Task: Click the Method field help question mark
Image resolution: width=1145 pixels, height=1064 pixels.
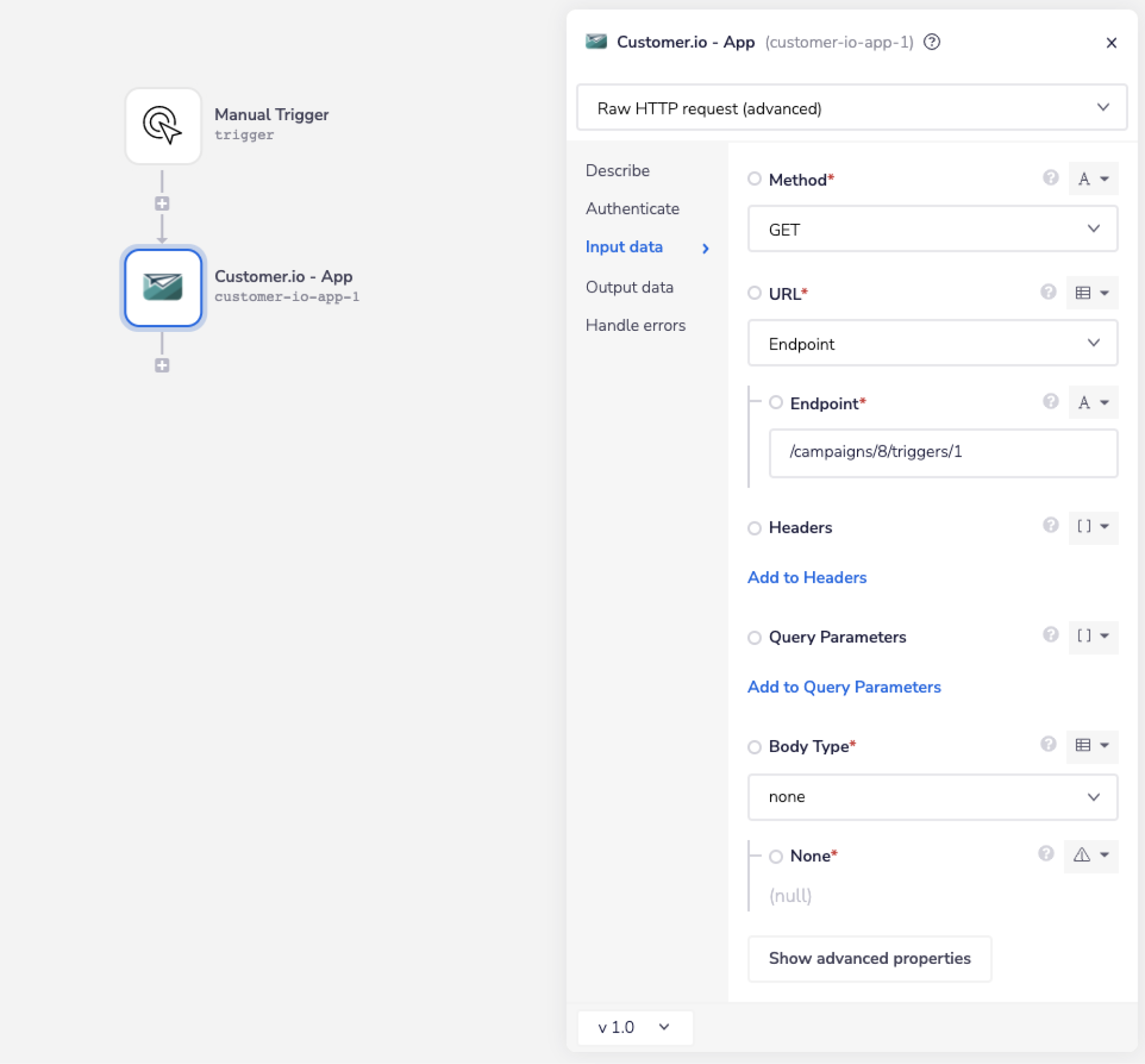Action: click(1050, 178)
